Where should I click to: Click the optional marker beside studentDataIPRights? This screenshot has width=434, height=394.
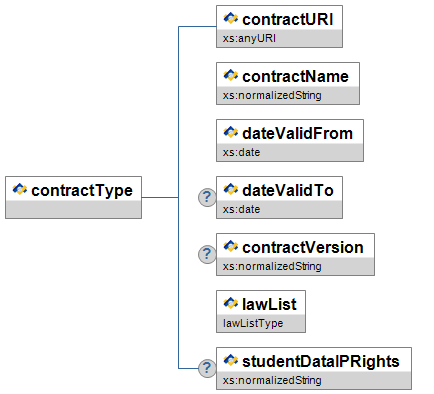[x=207, y=368]
